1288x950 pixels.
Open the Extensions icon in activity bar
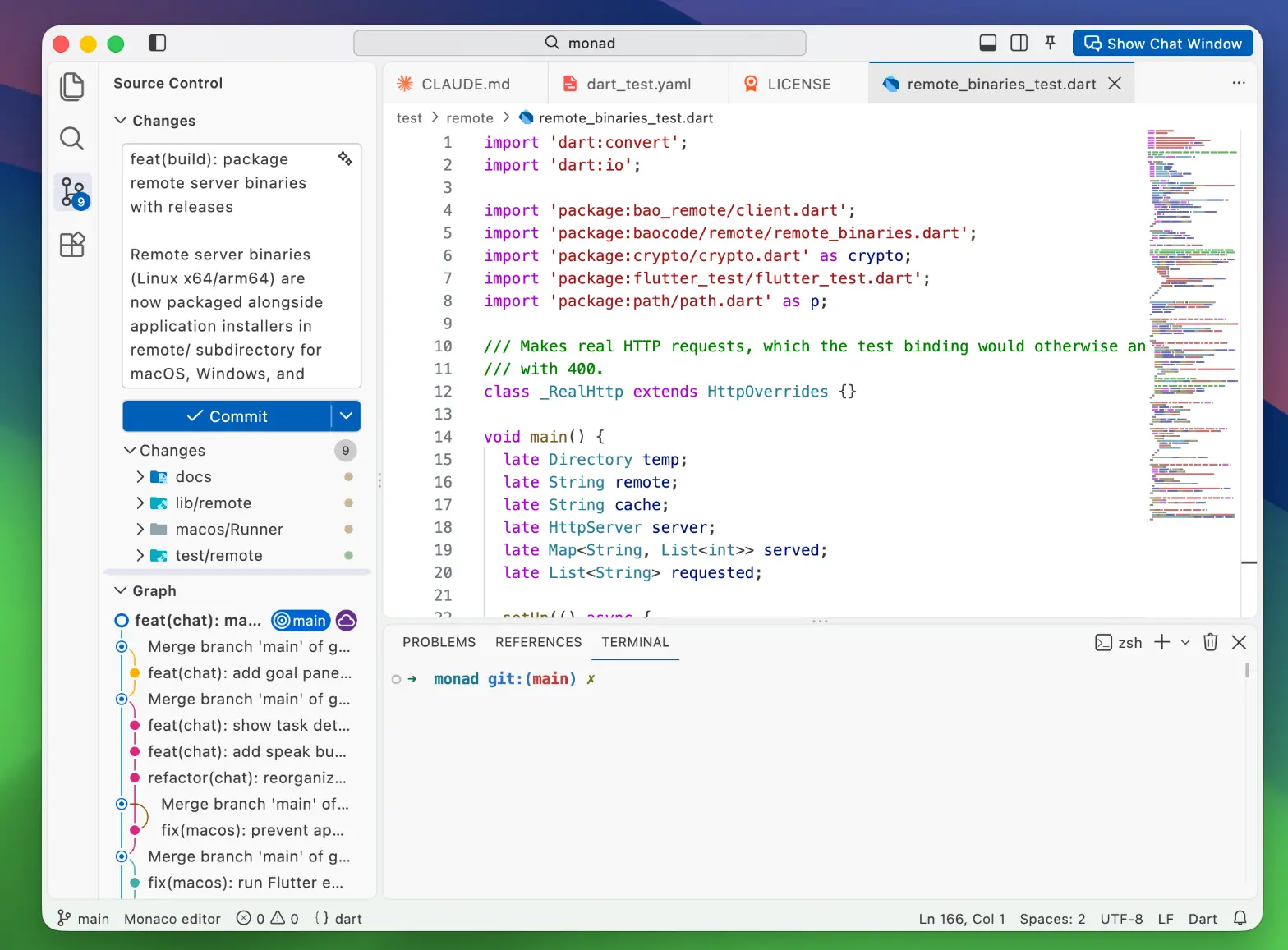(72, 245)
